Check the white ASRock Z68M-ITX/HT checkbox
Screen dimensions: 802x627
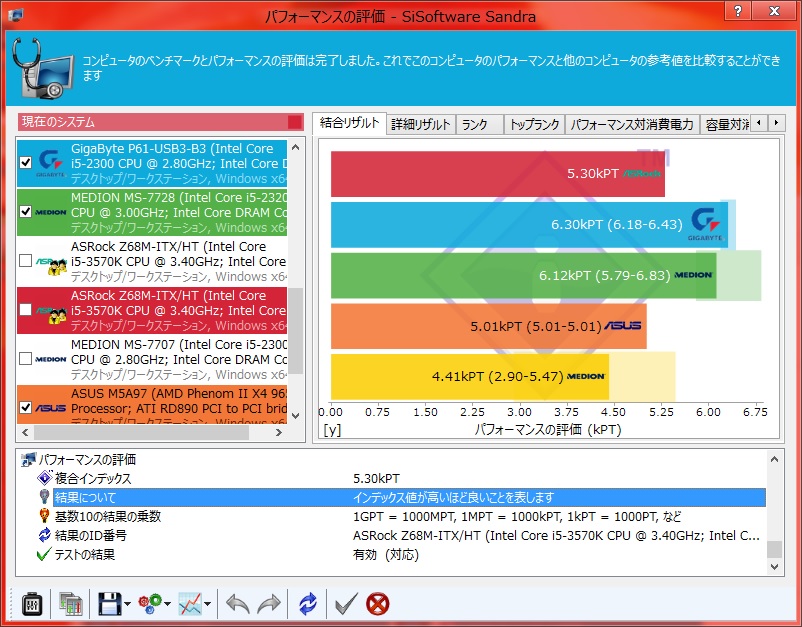point(26,260)
